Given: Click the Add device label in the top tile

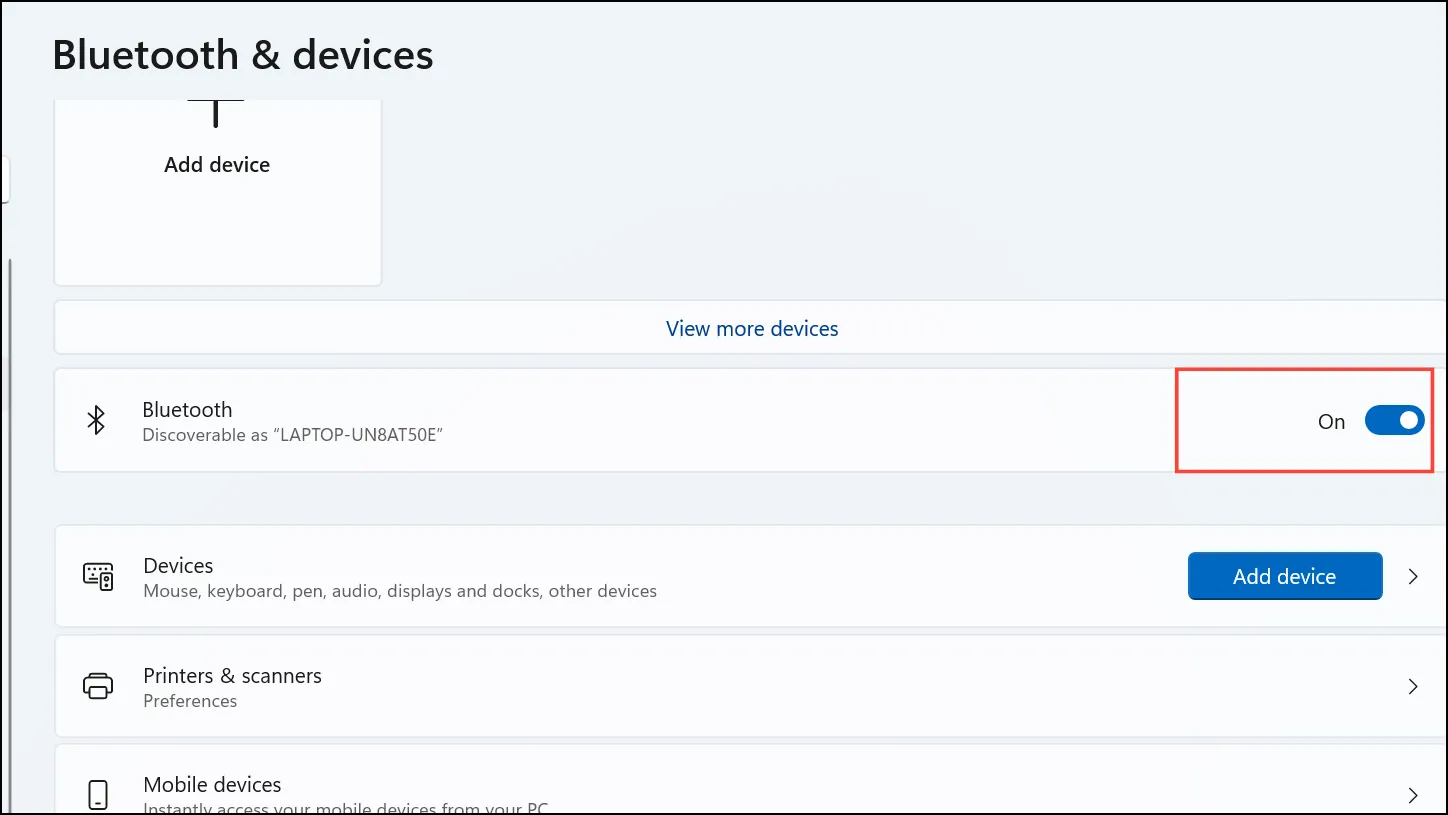Looking at the screenshot, I should (217, 164).
